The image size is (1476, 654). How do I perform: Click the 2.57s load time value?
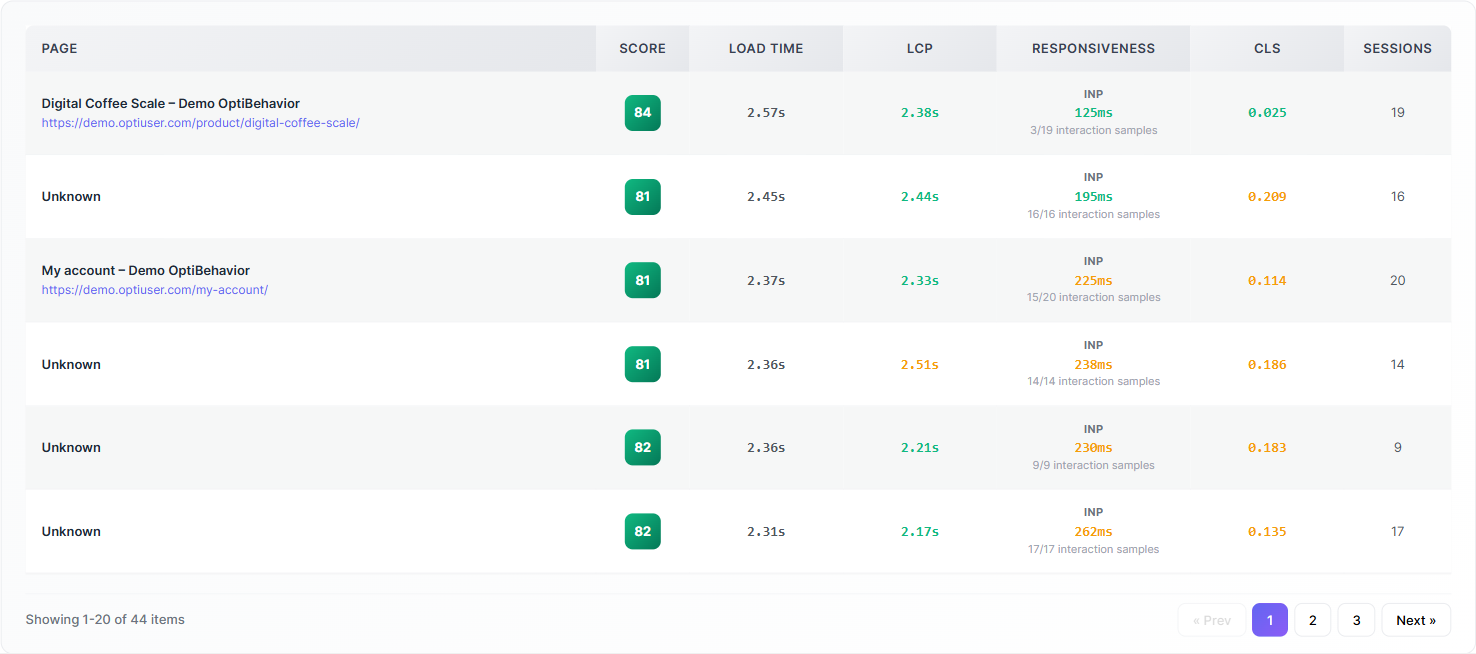click(x=766, y=113)
